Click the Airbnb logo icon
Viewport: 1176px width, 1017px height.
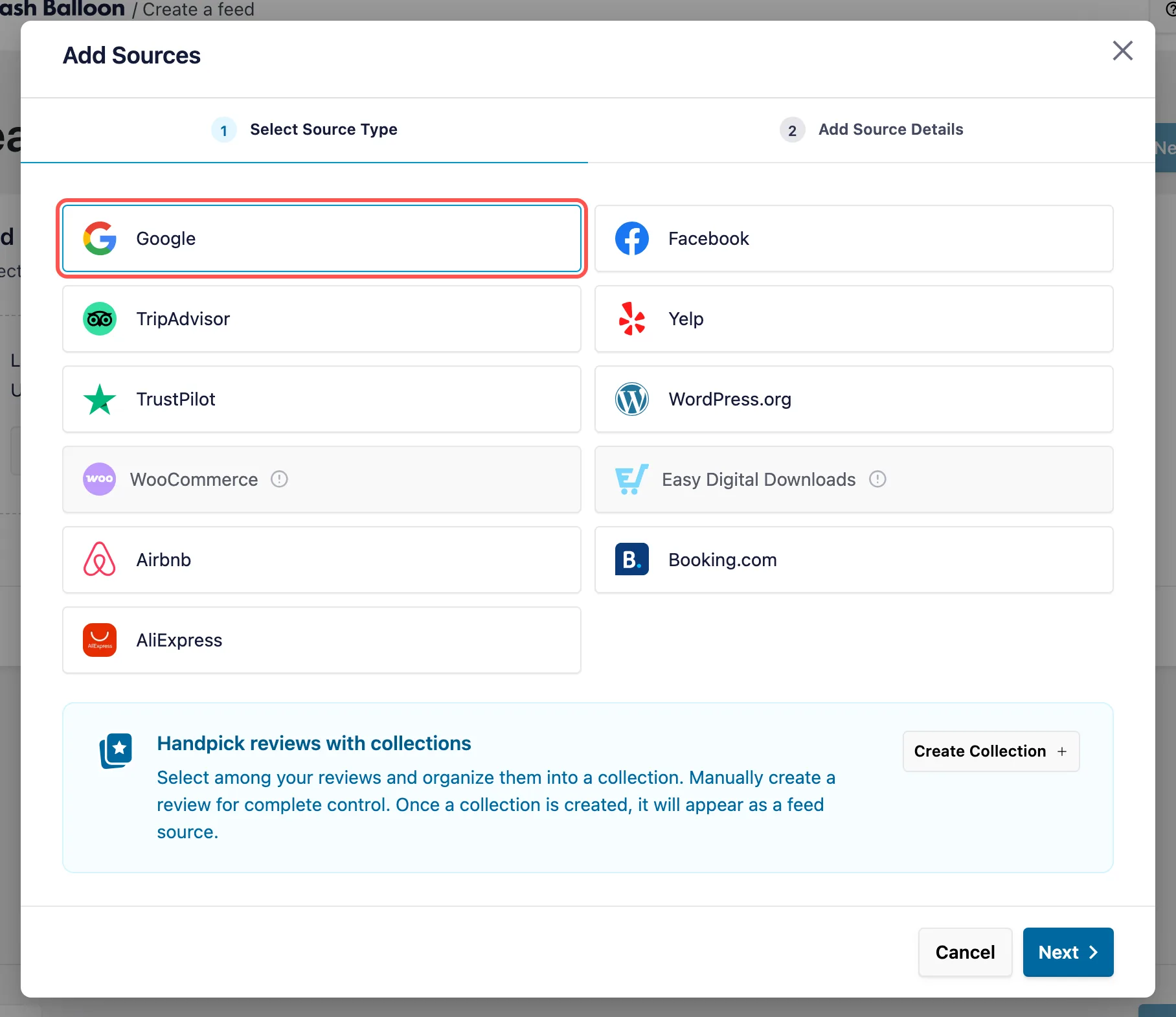100,560
